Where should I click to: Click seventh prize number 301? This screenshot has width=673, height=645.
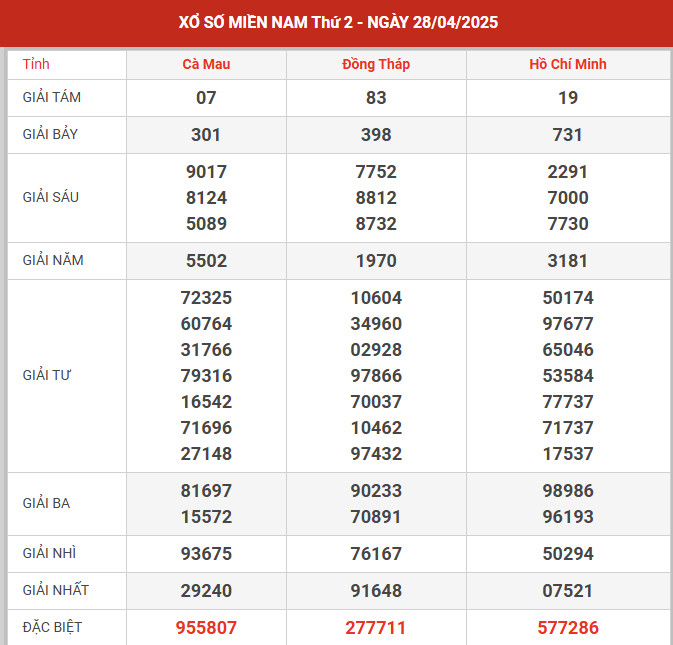point(206,135)
